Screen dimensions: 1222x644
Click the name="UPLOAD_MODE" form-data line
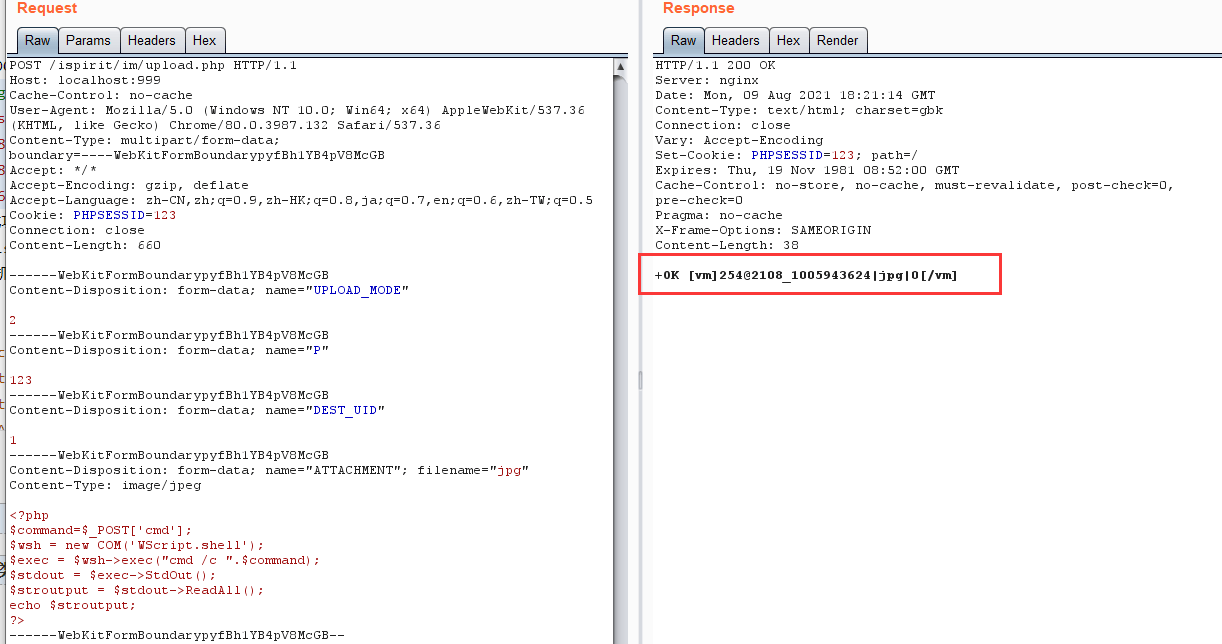click(x=209, y=290)
